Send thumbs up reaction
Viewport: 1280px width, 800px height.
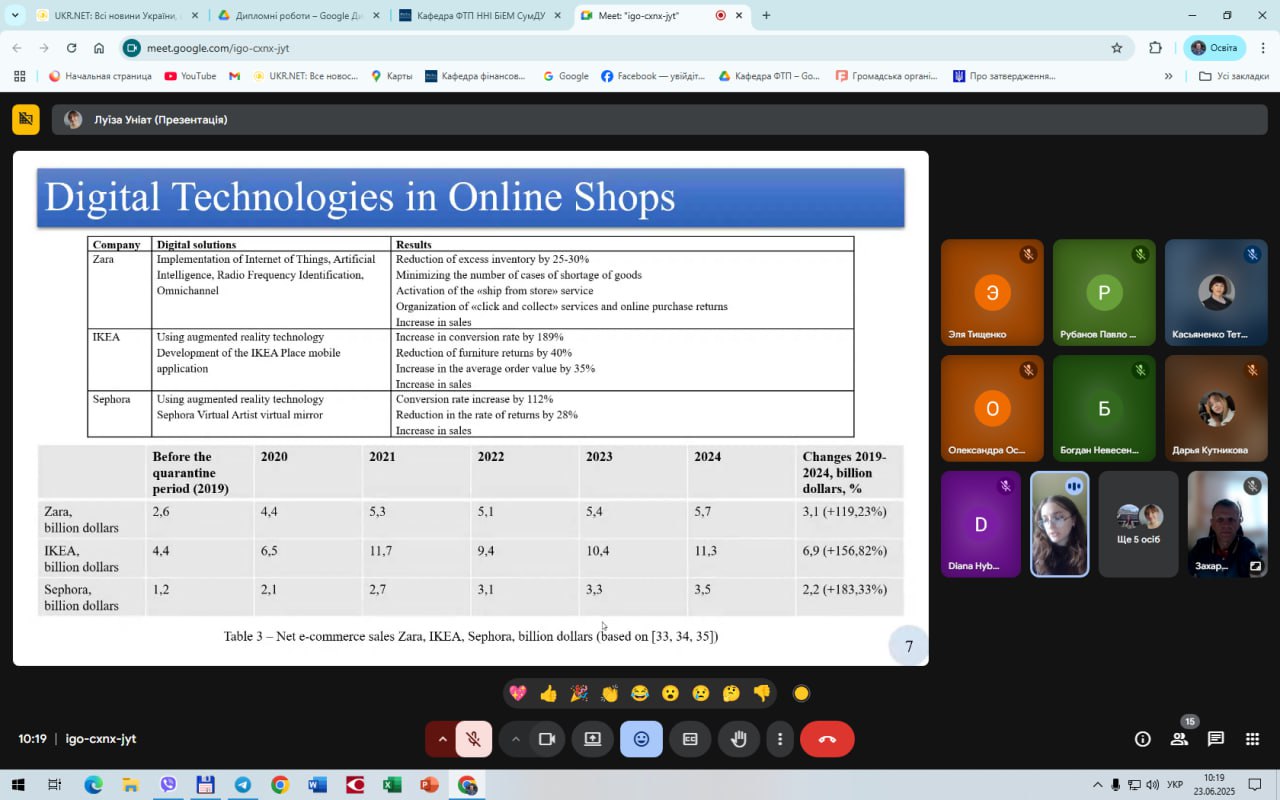548,693
